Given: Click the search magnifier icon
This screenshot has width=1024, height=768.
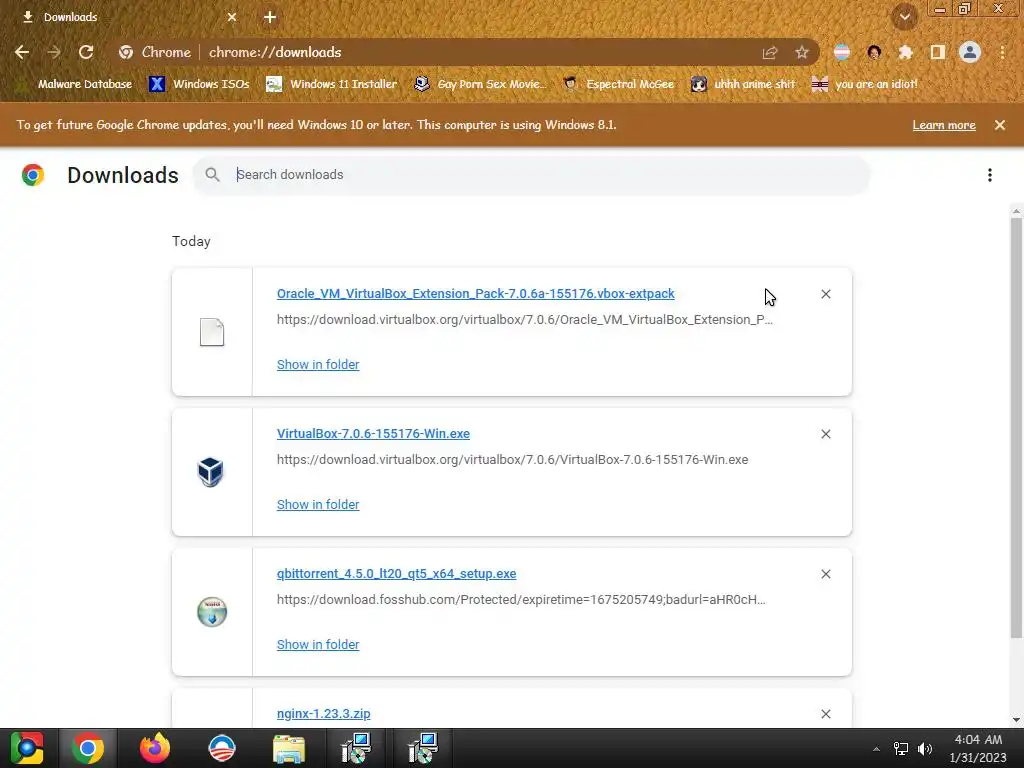Looking at the screenshot, I should (x=212, y=175).
